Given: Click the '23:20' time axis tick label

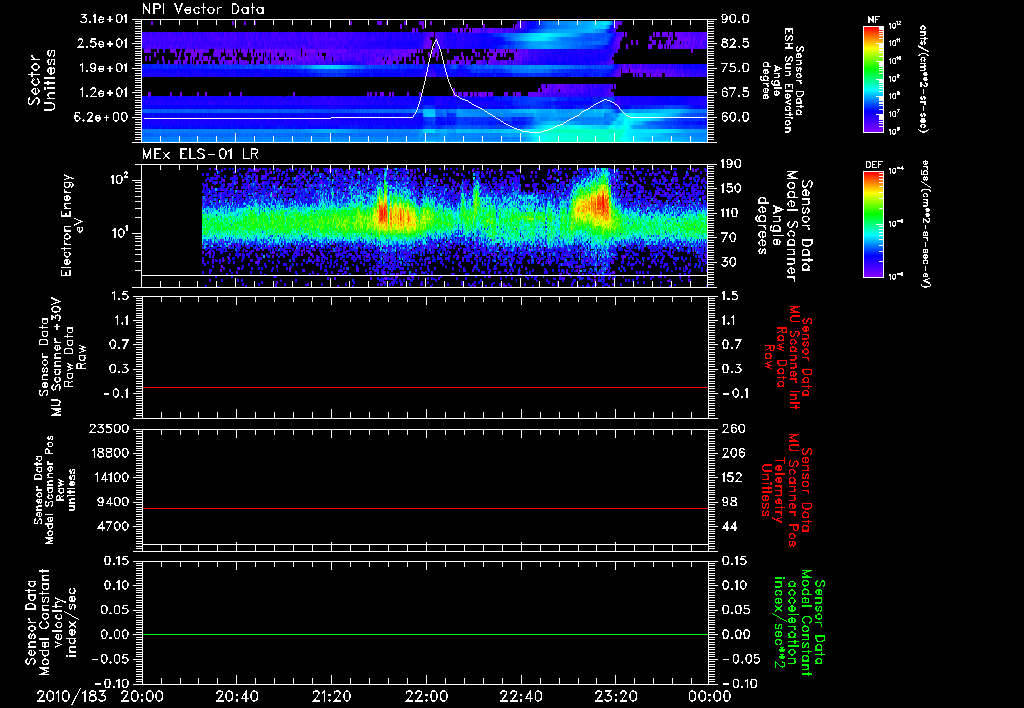Looking at the screenshot, I should tap(615, 696).
